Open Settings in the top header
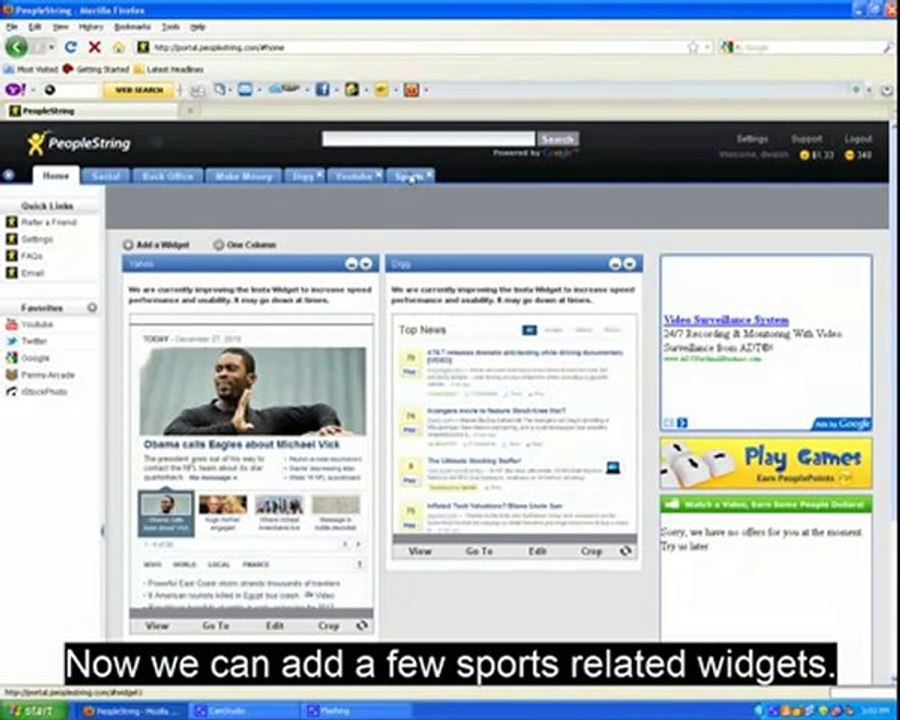 752,138
